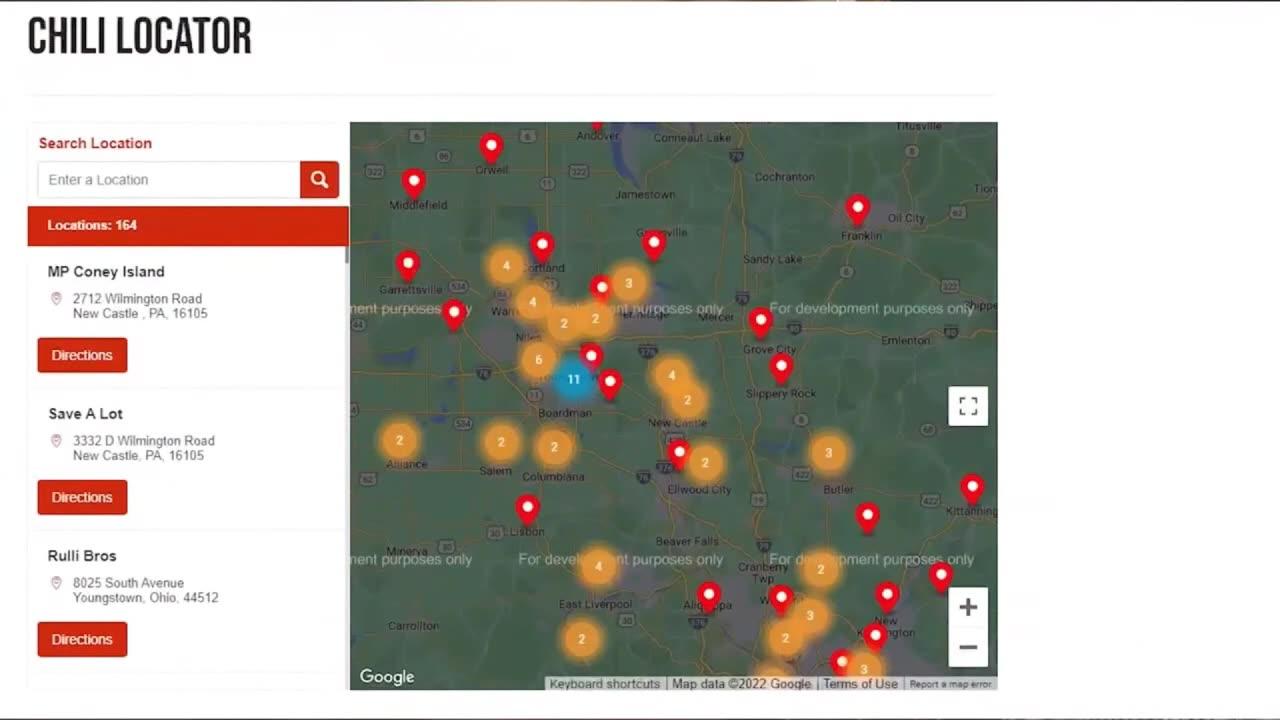
Task: Focus the Enter a Location field
Action: [169, 180]
